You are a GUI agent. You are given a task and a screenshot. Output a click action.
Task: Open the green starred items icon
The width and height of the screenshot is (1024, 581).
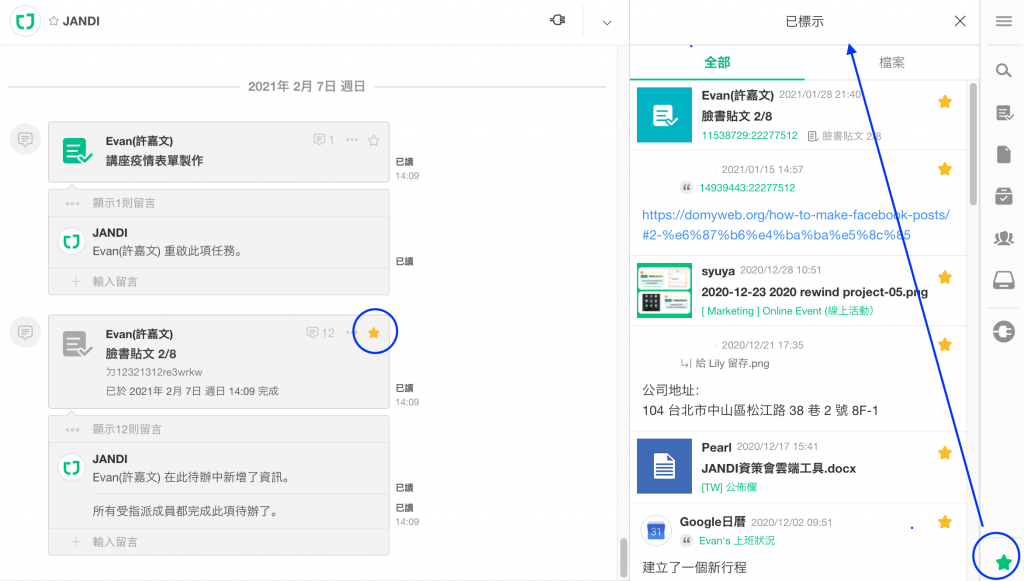1003,562
